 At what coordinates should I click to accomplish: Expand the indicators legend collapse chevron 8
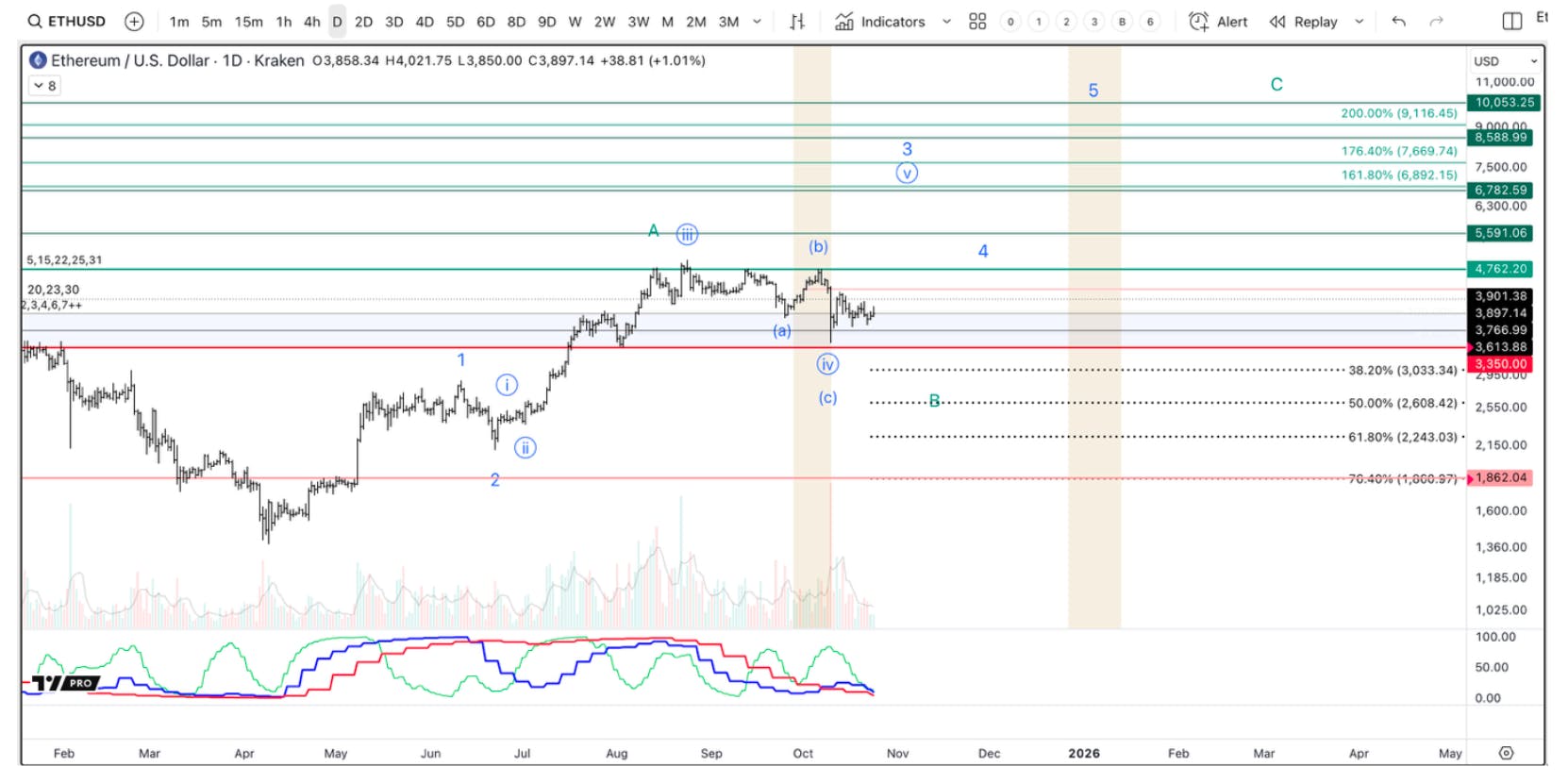[44, 86]
